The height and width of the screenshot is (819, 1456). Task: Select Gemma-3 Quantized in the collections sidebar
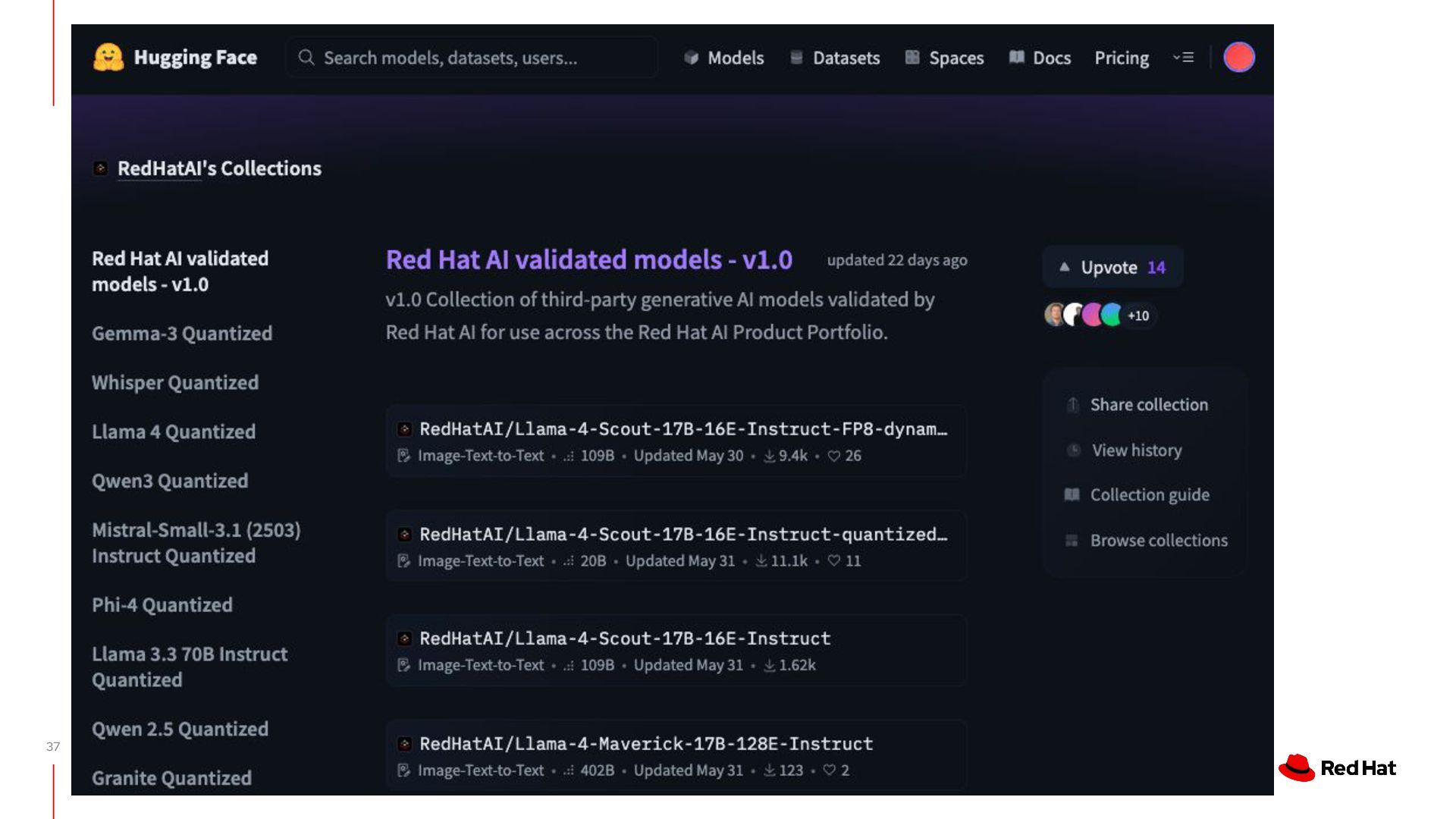(x=182, y=334)
